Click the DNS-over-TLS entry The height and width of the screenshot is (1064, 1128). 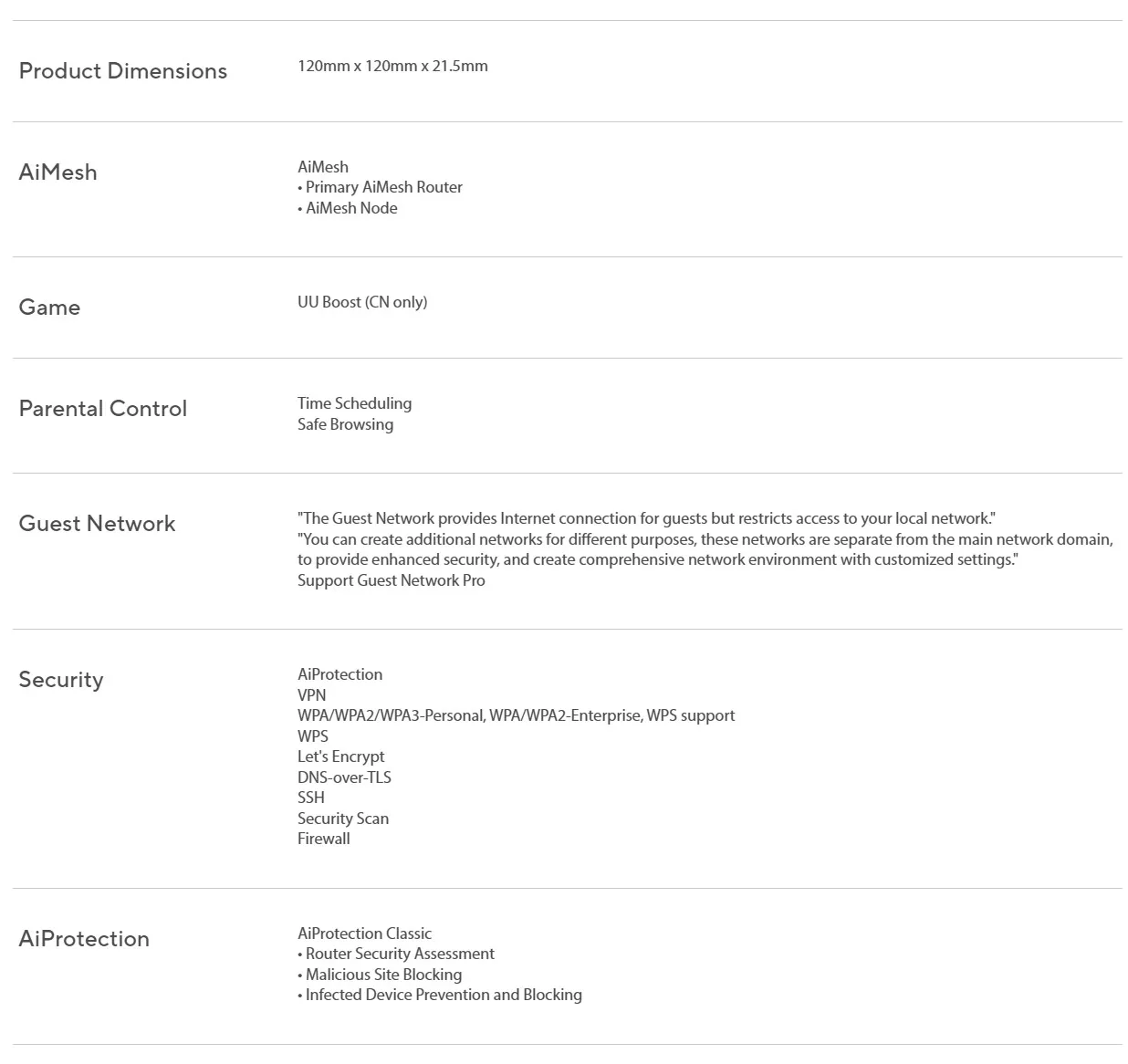click(344, 777)
